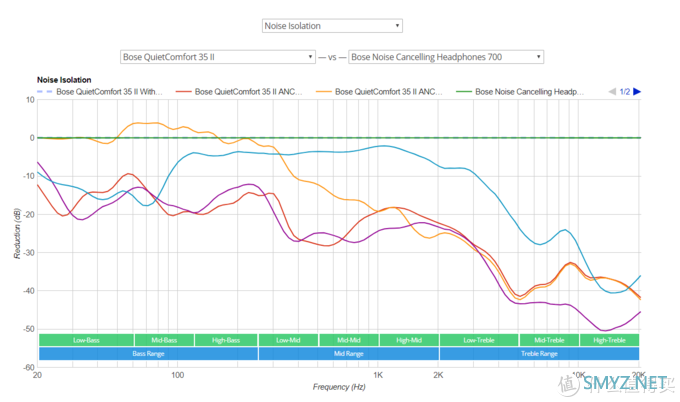The height and width of the screenshot is (402, 680).
Task: Click the Frequency (Hz) axis label
Action: coord(339,386)
